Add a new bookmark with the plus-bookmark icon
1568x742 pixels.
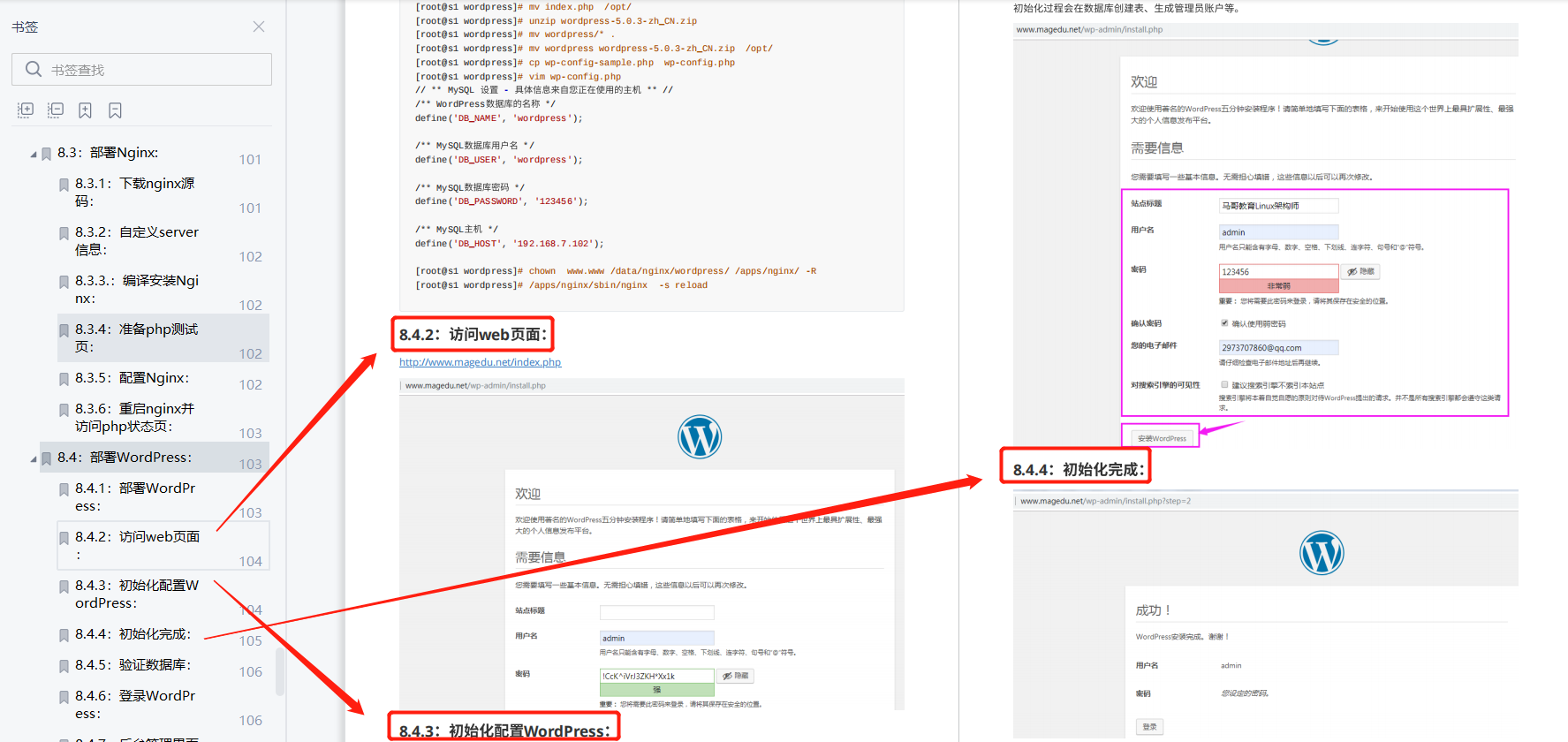tap(85, 110)
